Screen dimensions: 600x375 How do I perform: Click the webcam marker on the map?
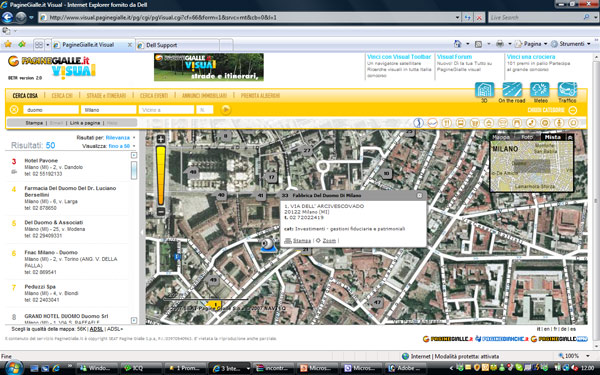[x=268, y=245]
